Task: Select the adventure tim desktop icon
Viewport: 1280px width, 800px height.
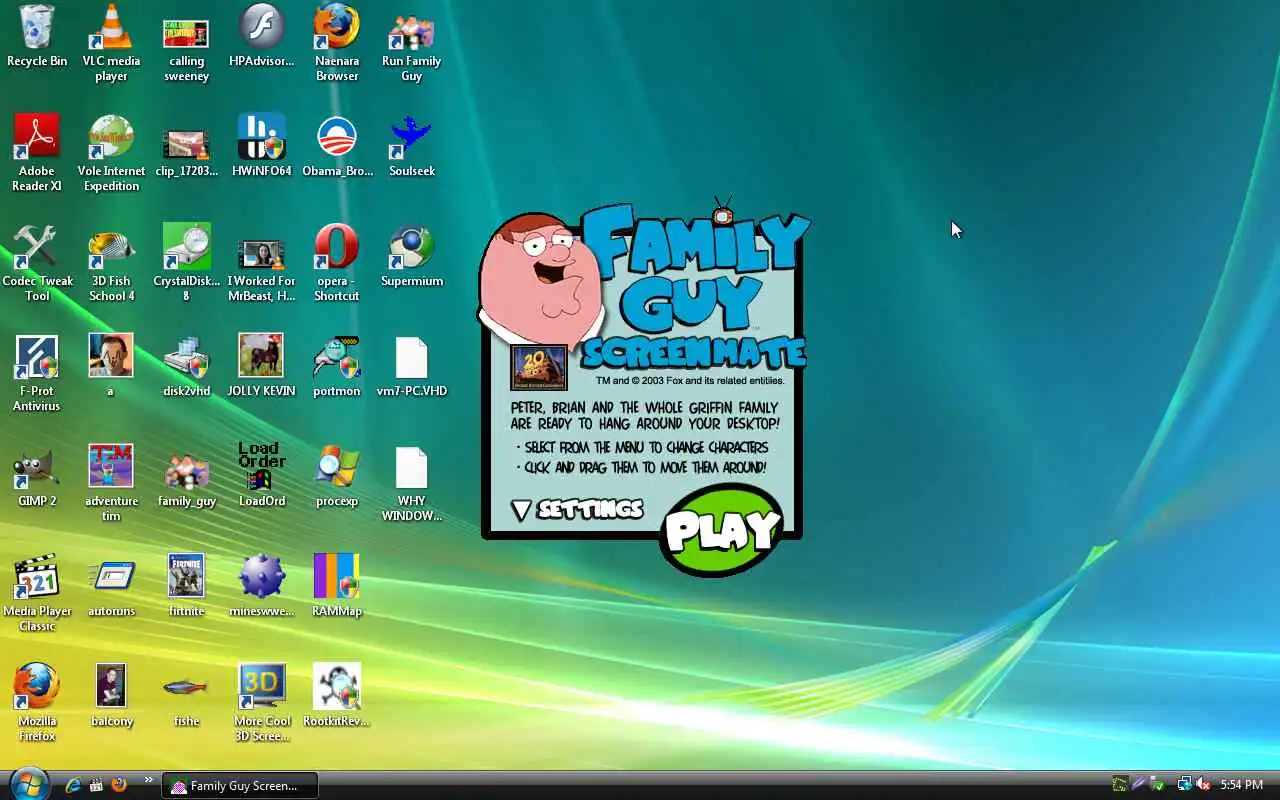Action: 111,482
